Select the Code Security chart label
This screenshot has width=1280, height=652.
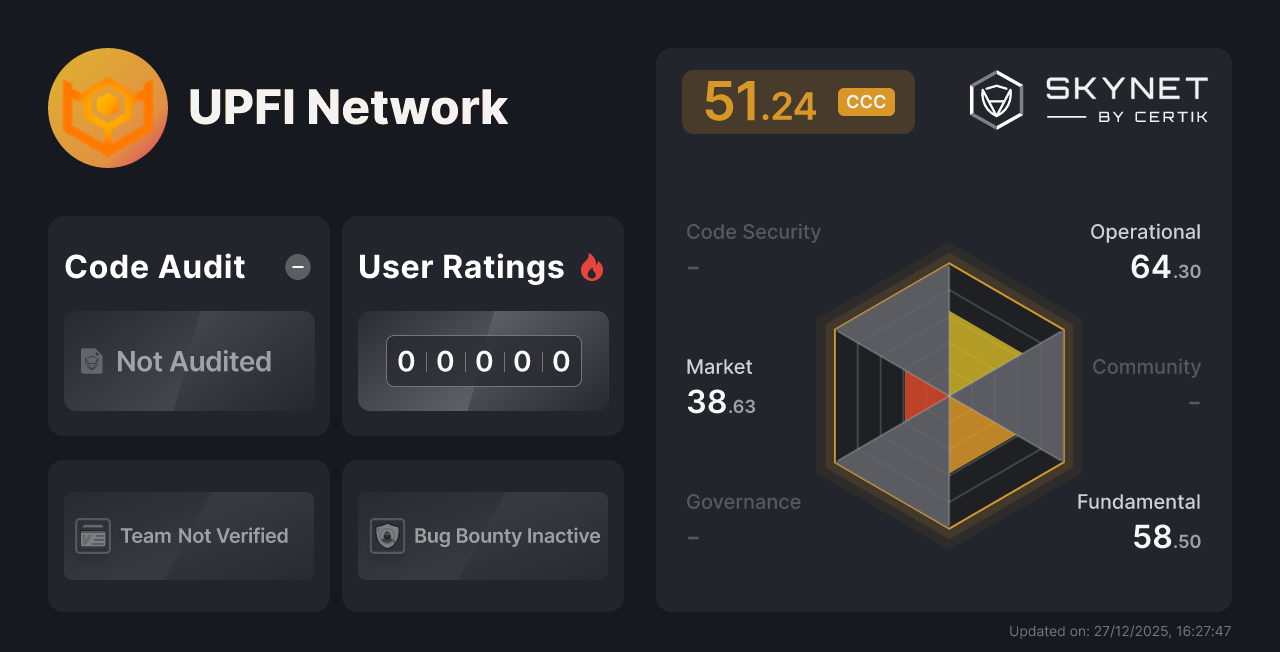(x=753, y=231)
